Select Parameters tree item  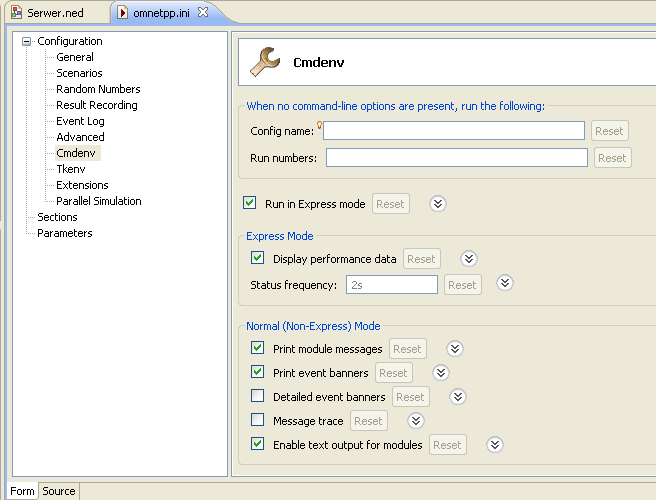(65, 233)
